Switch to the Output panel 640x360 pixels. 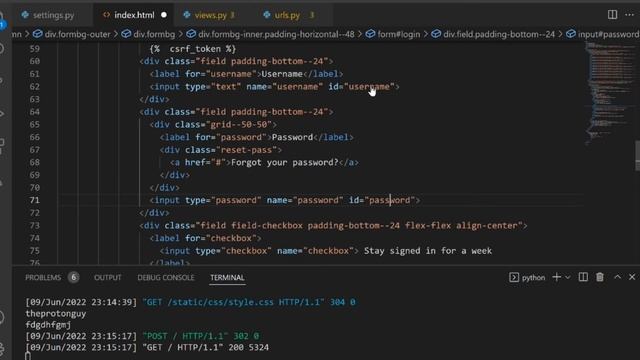(108, 278)
